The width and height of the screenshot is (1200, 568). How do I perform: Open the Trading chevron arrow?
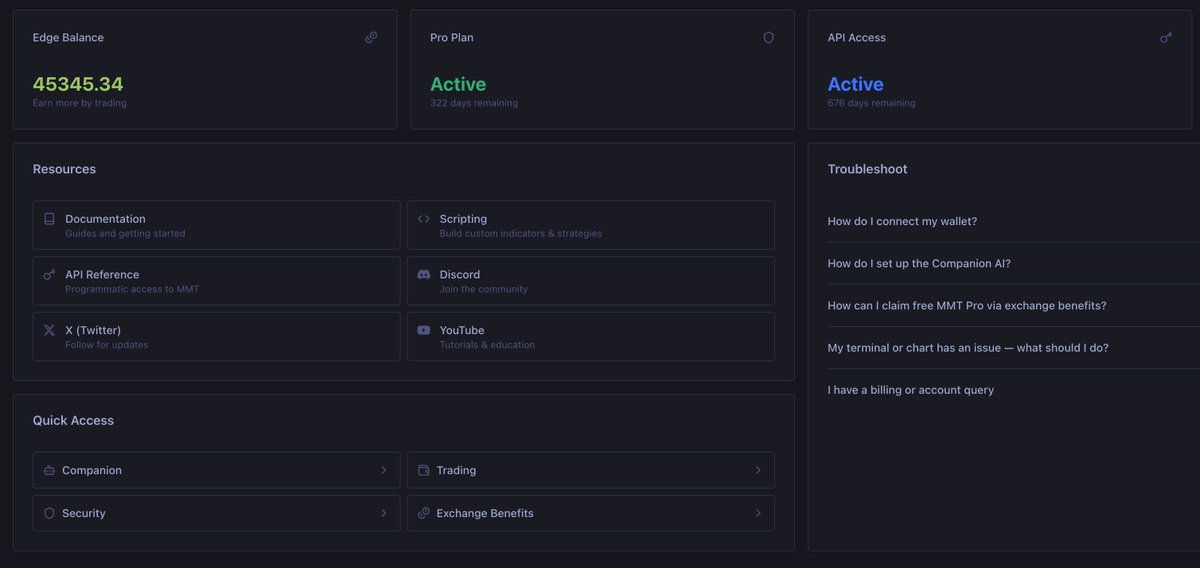758,470
